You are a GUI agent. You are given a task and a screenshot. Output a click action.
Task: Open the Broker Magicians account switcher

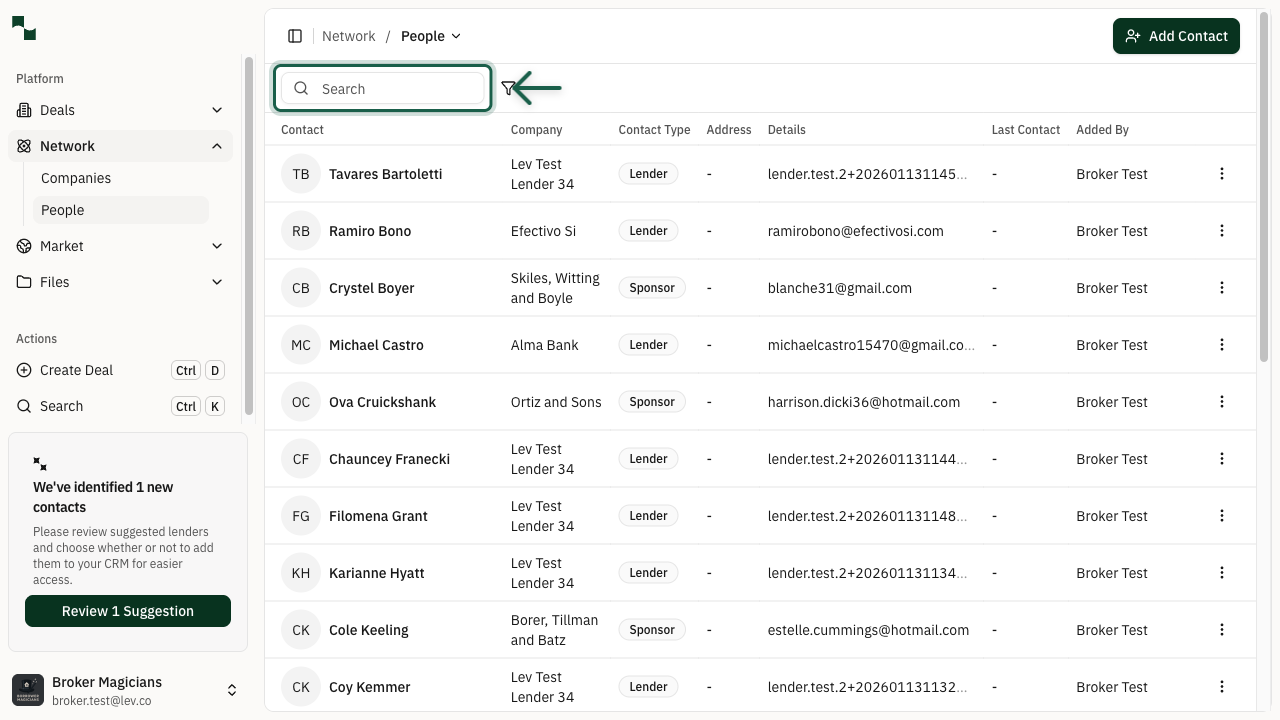(232, 689)
